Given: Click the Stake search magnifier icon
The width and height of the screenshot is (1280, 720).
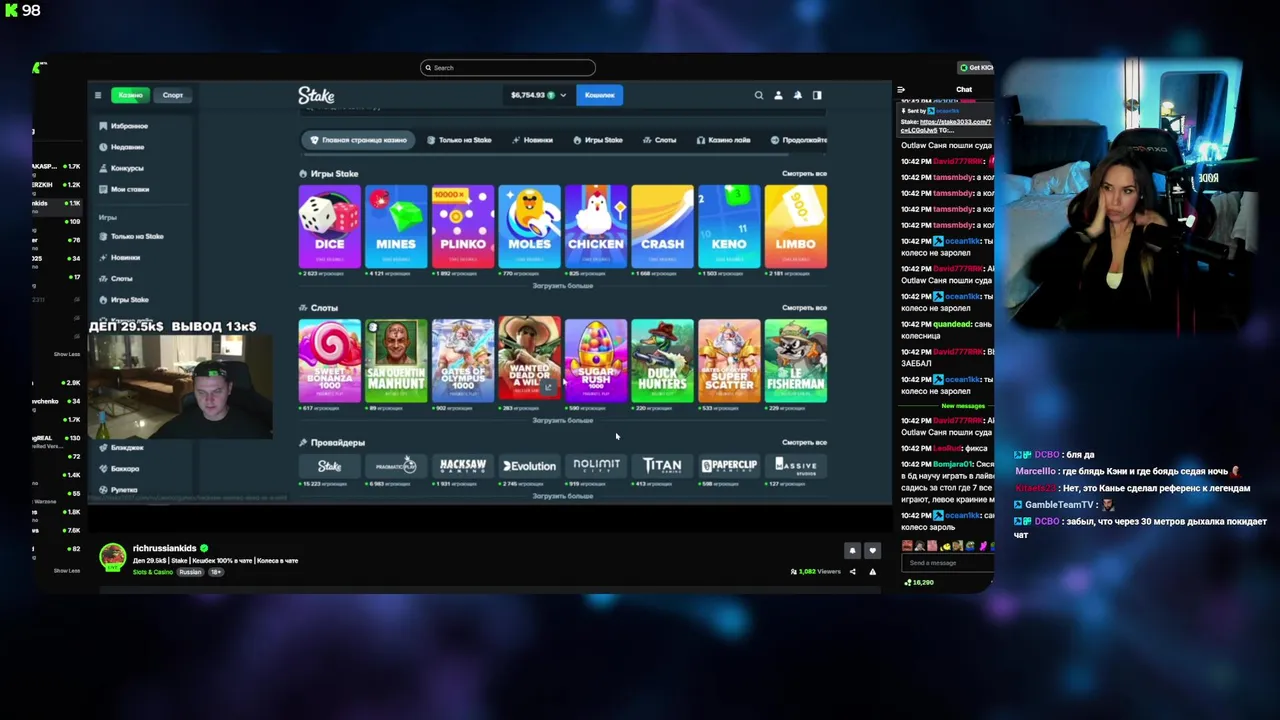Looking at the screenshot, I should coord(759,95).
